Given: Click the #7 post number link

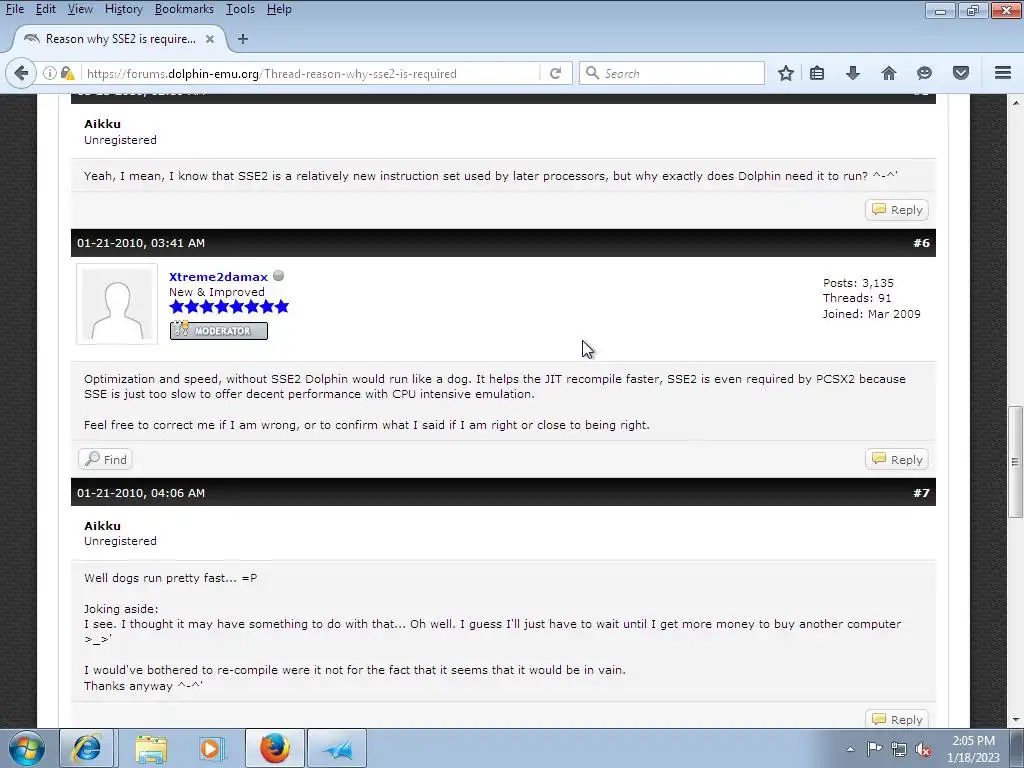Looking at the screenshot, I should (x=921, y=493).
